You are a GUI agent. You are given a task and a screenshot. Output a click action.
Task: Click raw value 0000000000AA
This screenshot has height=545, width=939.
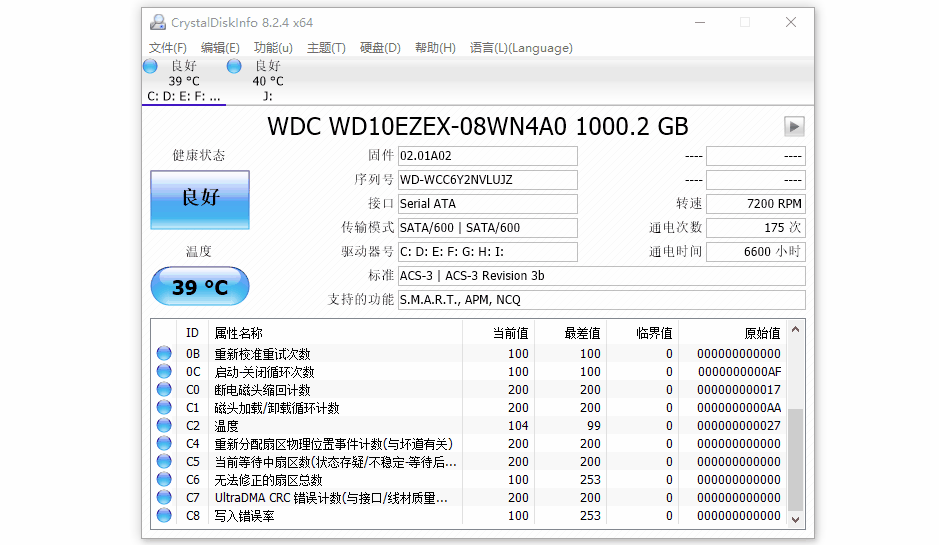pyautogui.click(x=739, y=408)
